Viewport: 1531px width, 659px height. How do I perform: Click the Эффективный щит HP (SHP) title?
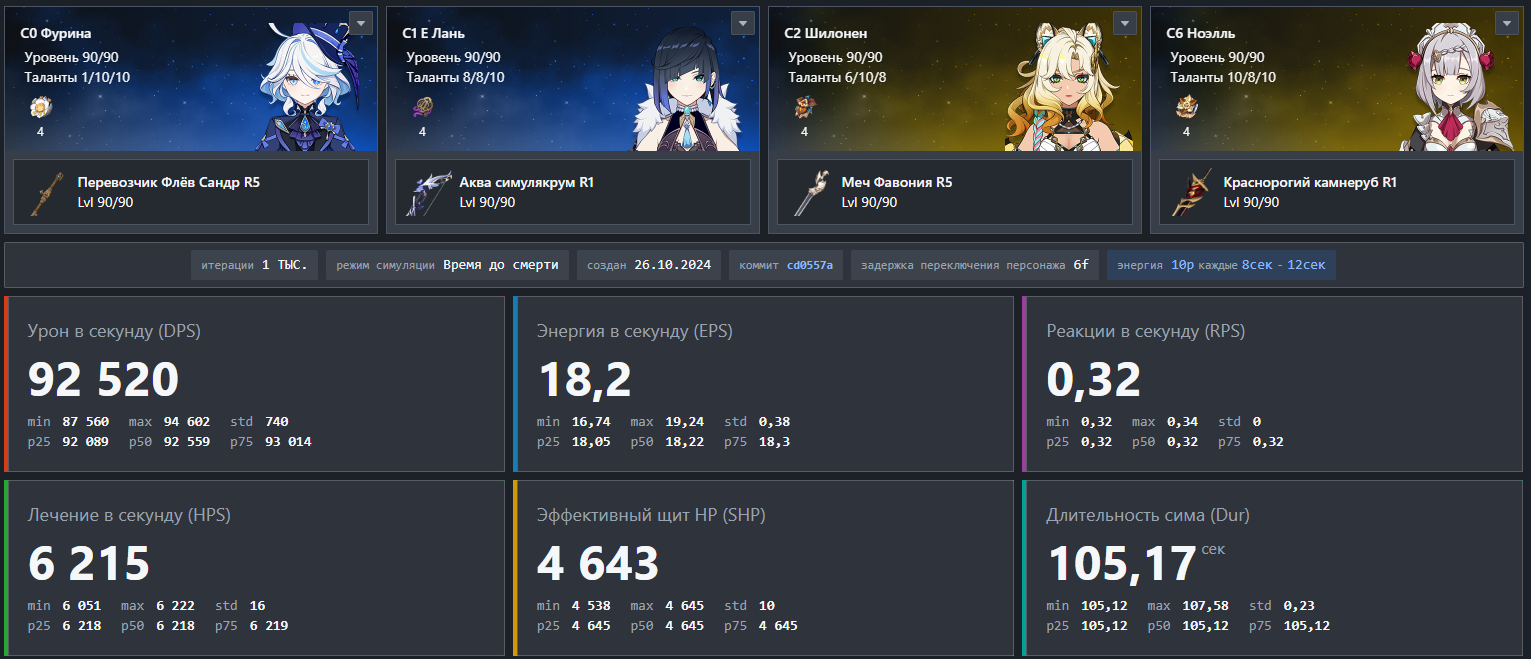coord(651,515)
